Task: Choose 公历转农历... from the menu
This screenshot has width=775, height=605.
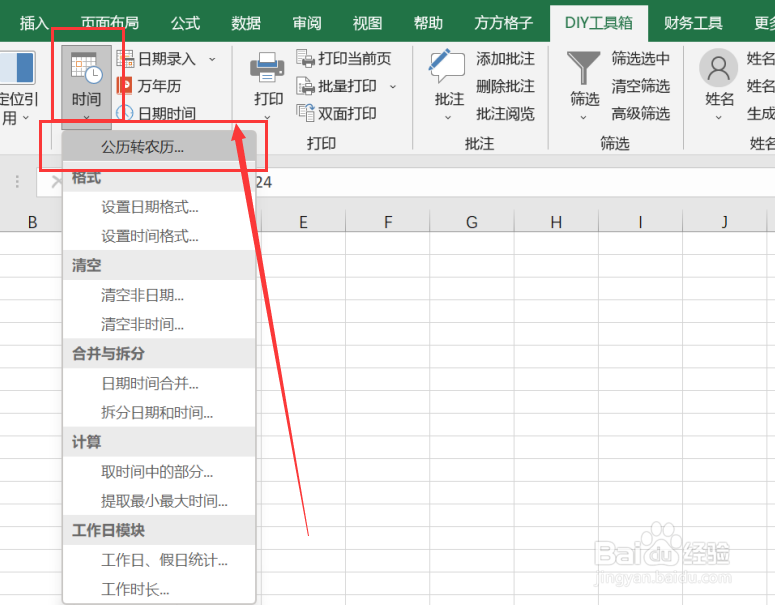Action: 159,147
